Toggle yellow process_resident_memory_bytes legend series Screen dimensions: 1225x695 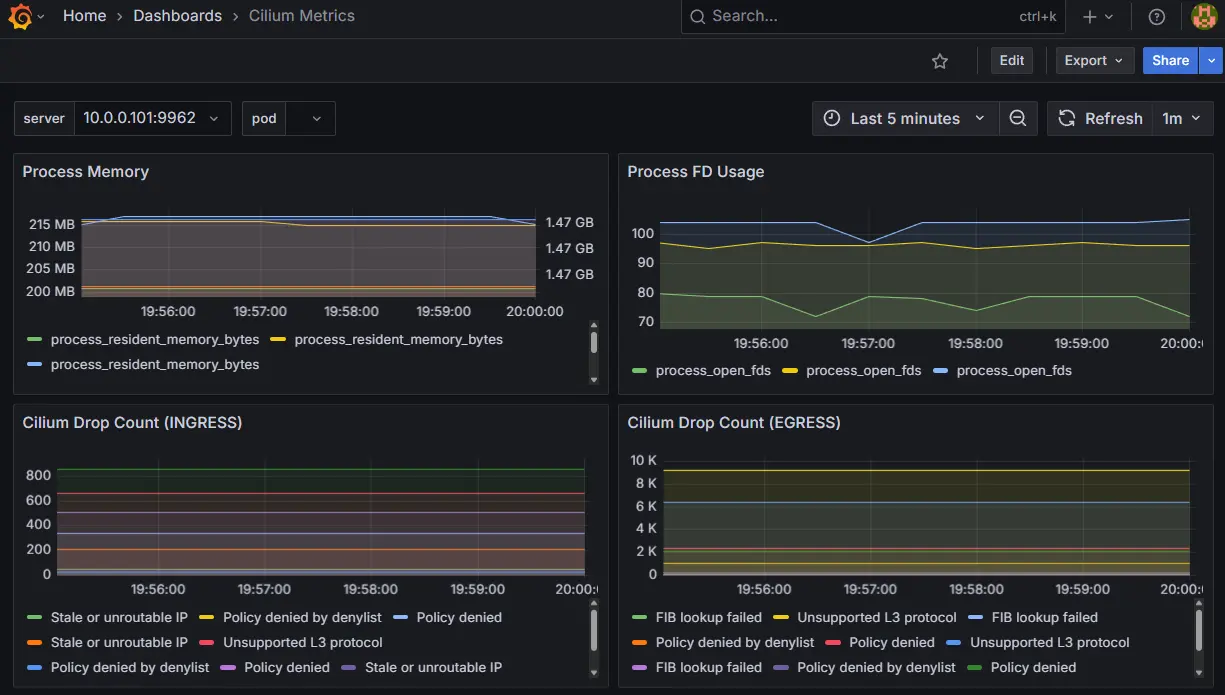coord(399,340)
